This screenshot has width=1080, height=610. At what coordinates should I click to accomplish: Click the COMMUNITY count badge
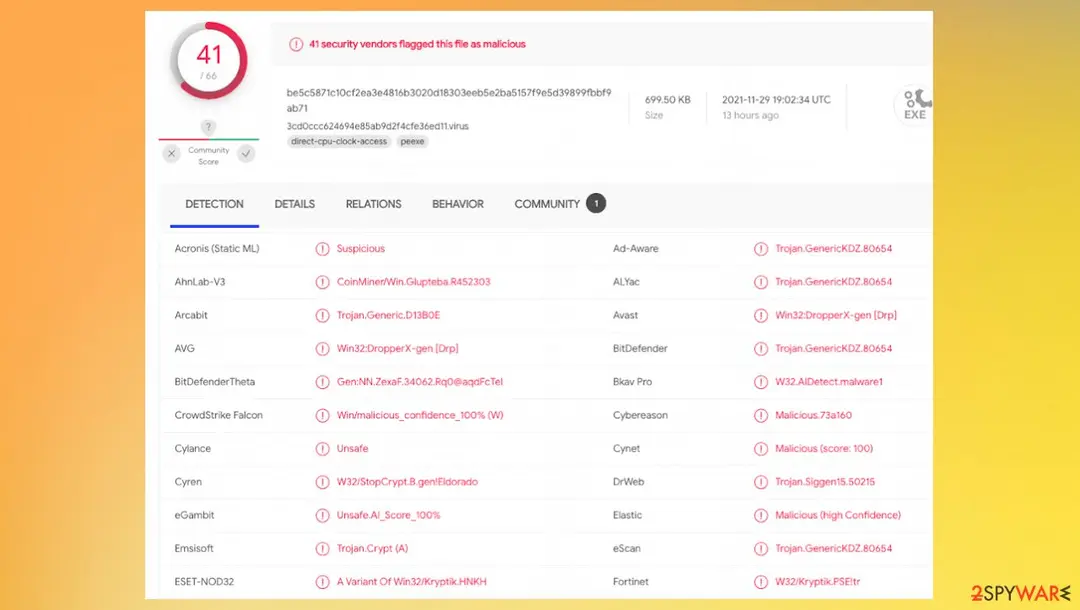click(596, 203)
